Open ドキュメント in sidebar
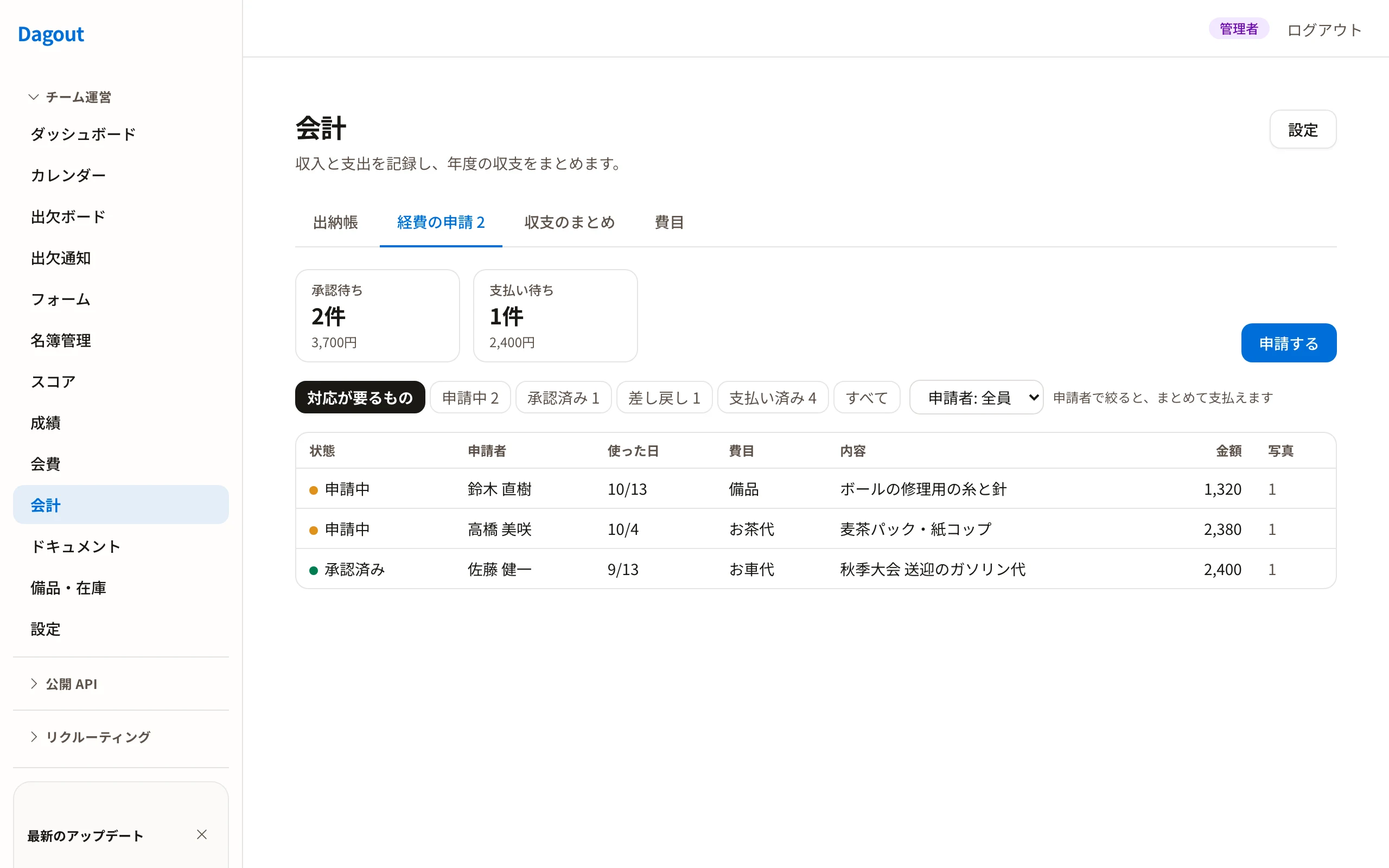This screenshot has width=1389, height=868. tap(120, 546)
